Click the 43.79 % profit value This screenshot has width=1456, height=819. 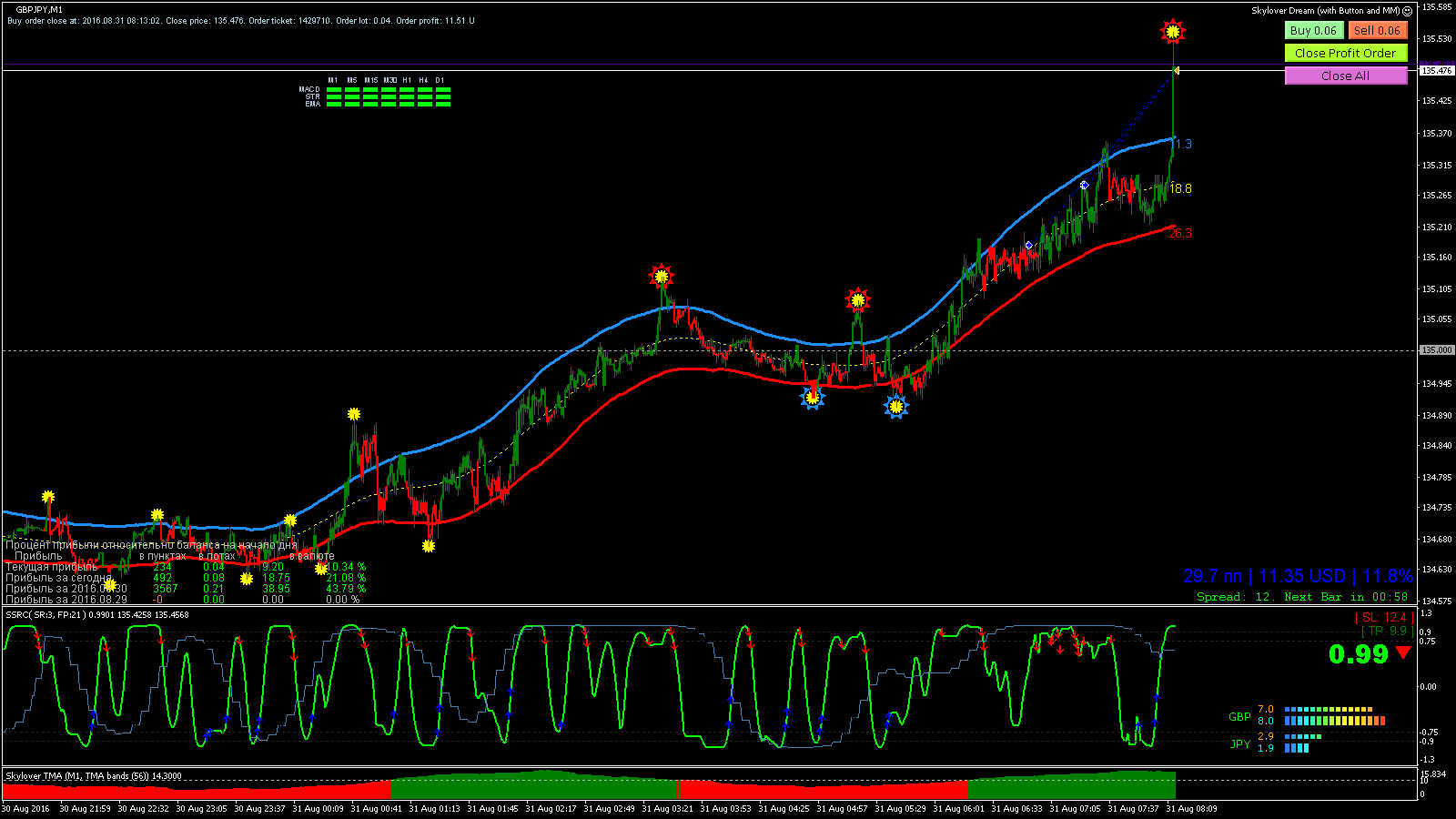(346, 589)
